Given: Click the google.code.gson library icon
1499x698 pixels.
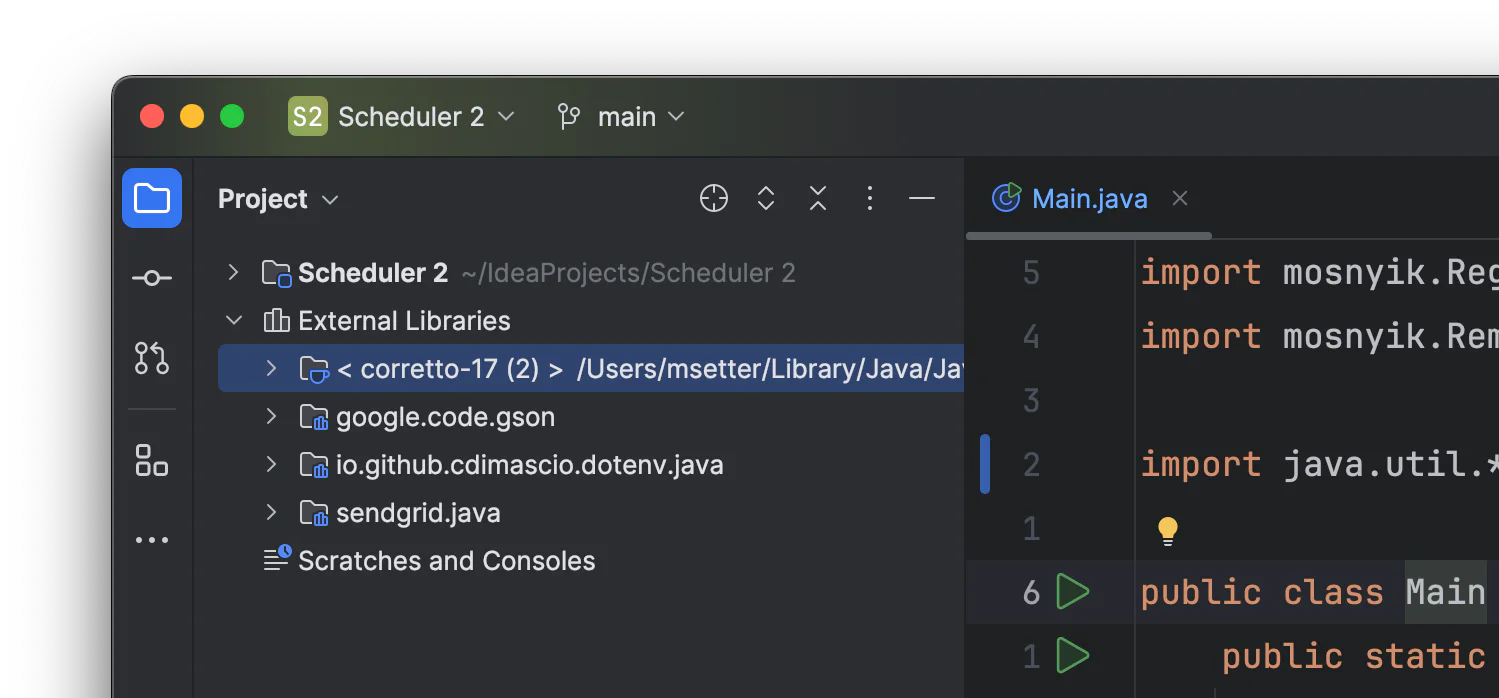Looking at the screenshot, I should (x=314, y=417).
